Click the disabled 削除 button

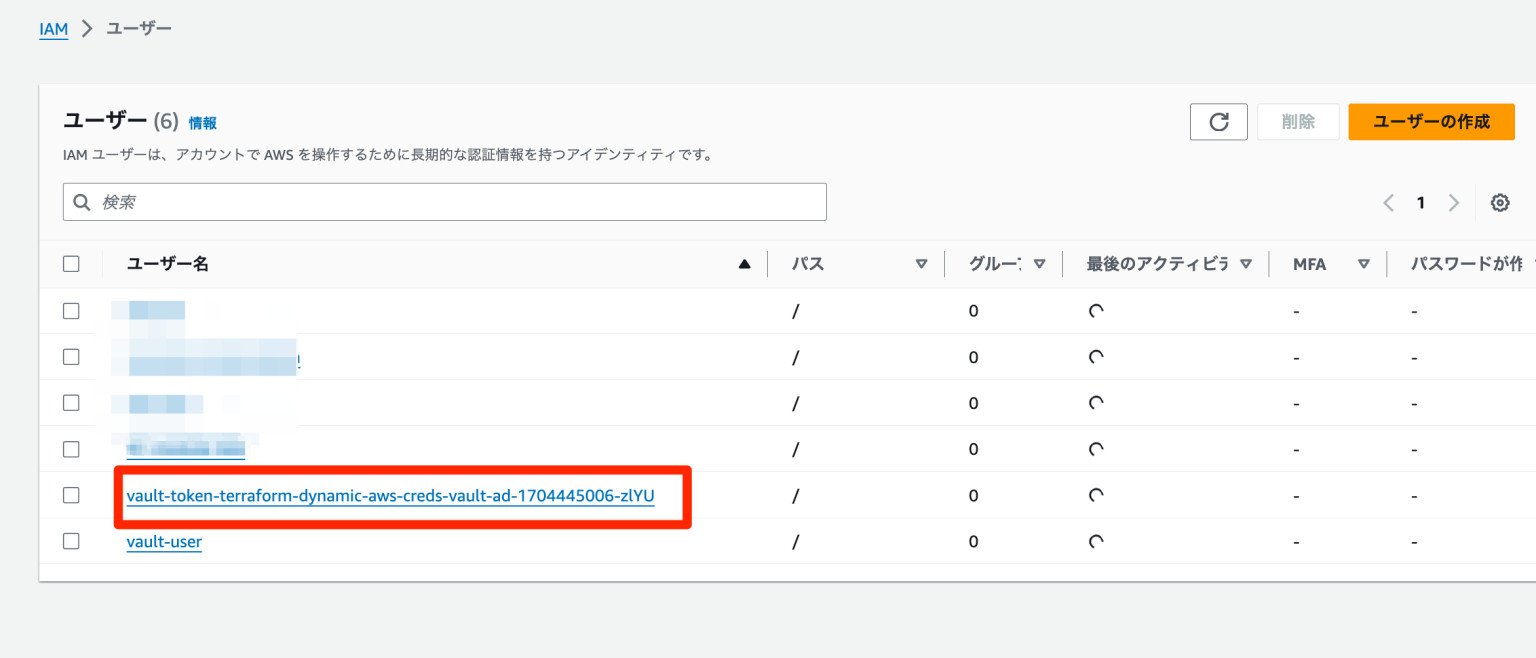(x=1298, y=122)
